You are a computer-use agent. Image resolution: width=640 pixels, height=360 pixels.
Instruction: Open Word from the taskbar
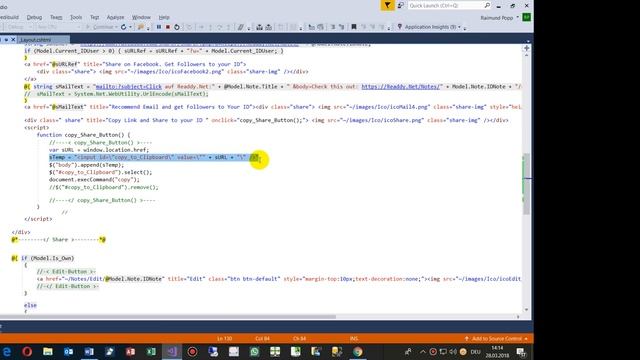89,351
